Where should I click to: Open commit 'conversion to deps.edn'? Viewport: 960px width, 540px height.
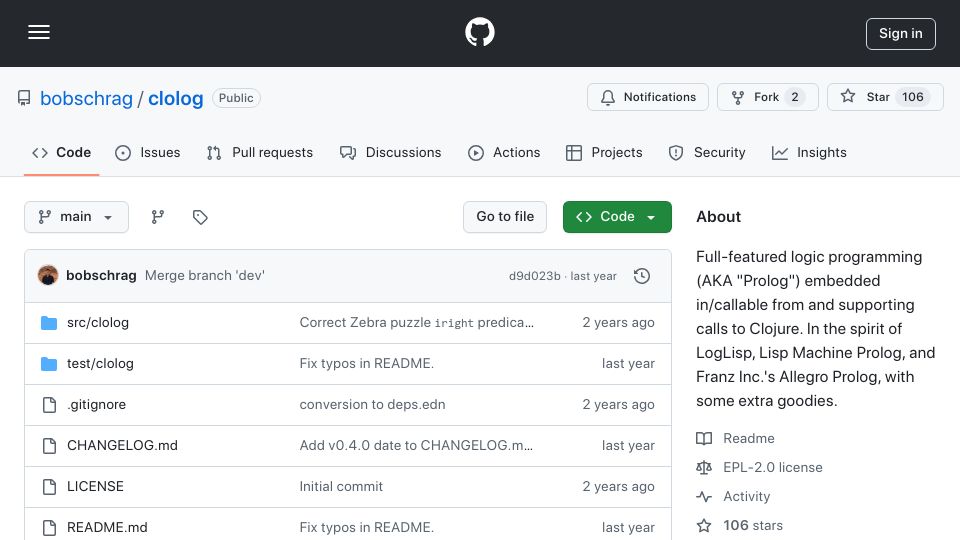[x=372, y=405]
